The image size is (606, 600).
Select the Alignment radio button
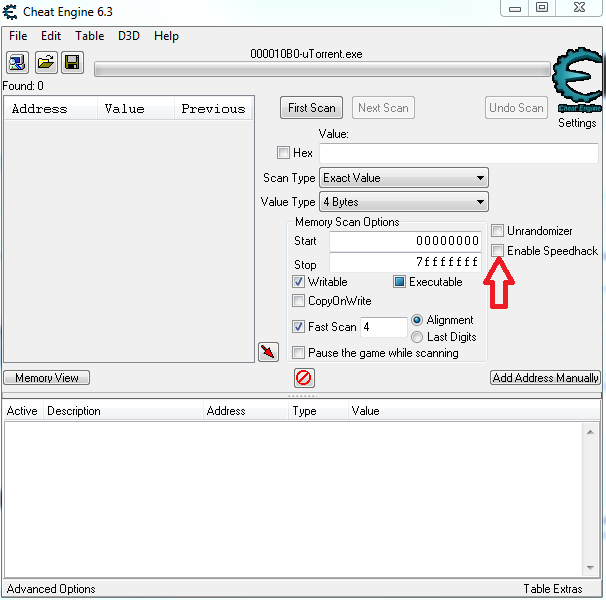pos(417,320)
